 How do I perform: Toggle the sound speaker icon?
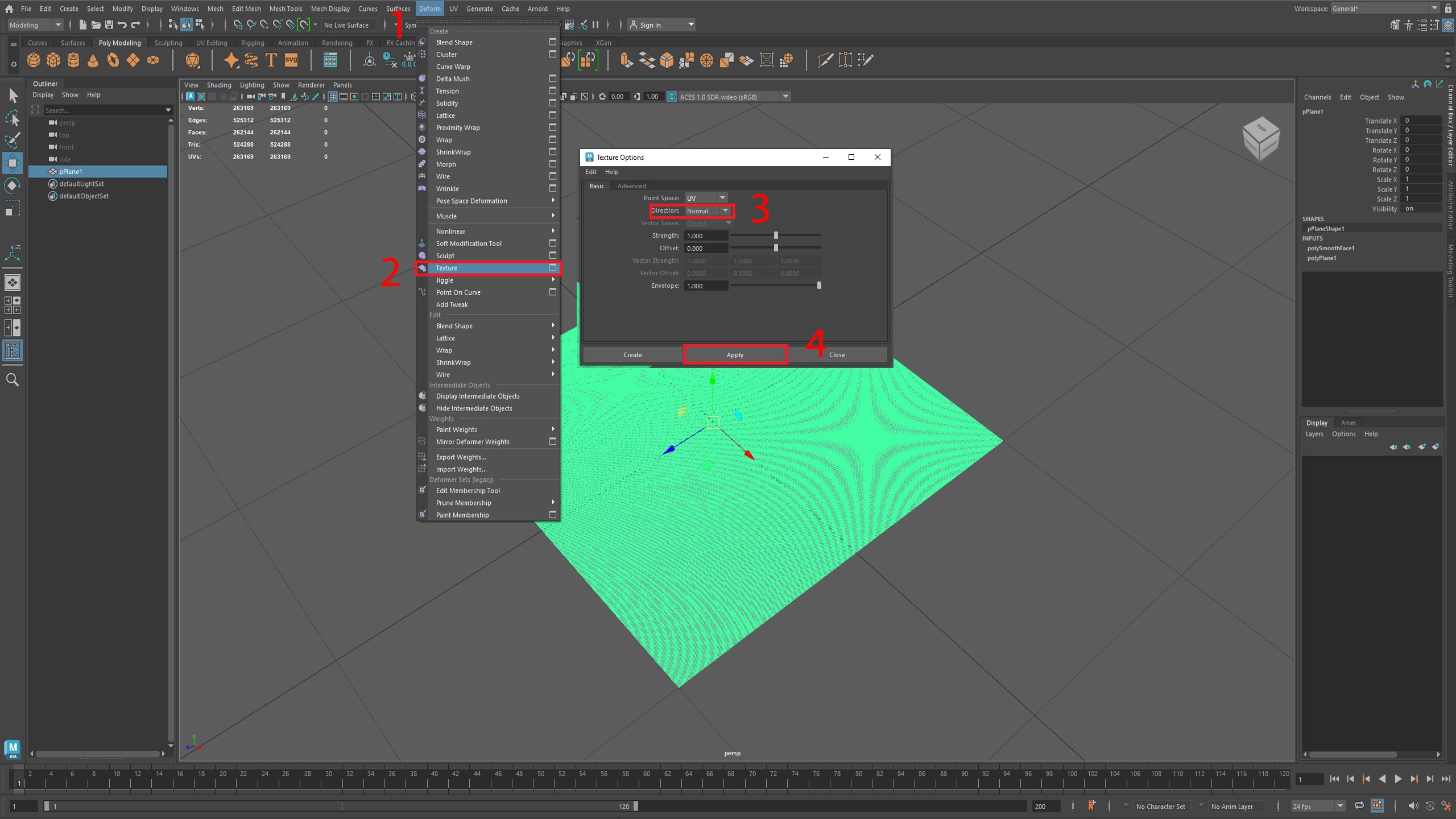(x=1413, y=806)
